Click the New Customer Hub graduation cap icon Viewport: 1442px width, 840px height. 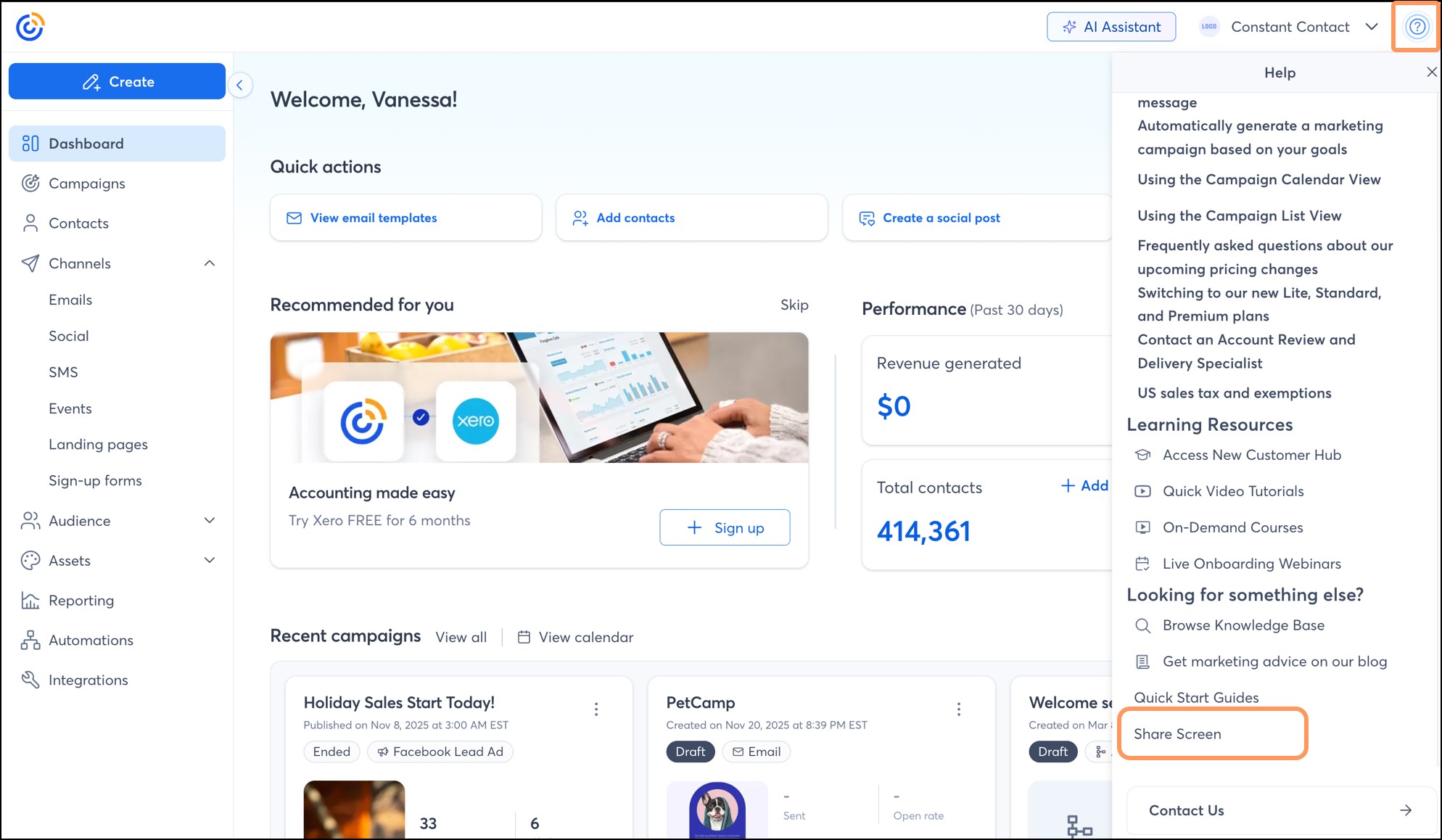coord(1142,455)
